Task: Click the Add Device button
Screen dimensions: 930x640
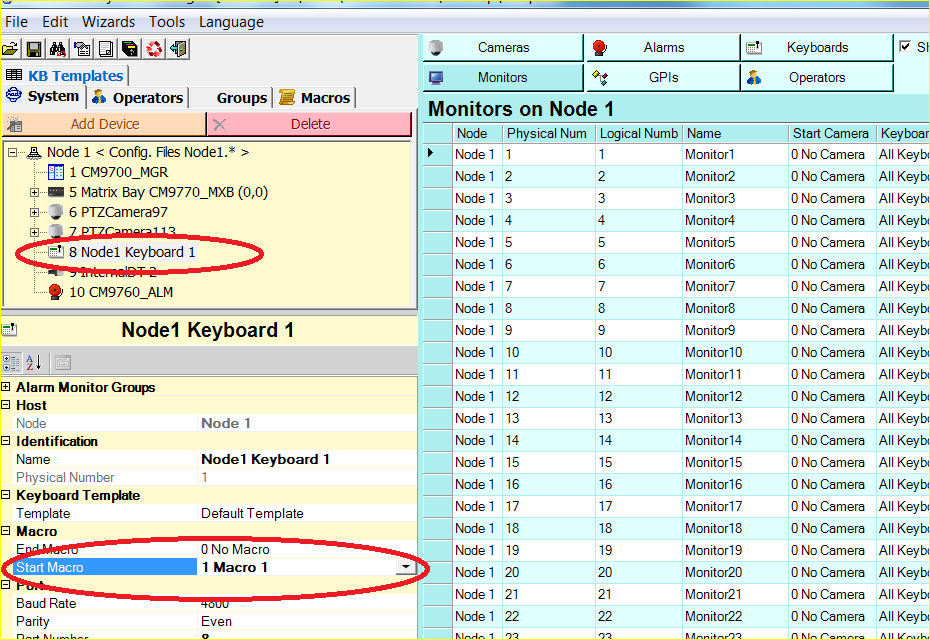Action: pyautogui.click(x=104, y=124)
